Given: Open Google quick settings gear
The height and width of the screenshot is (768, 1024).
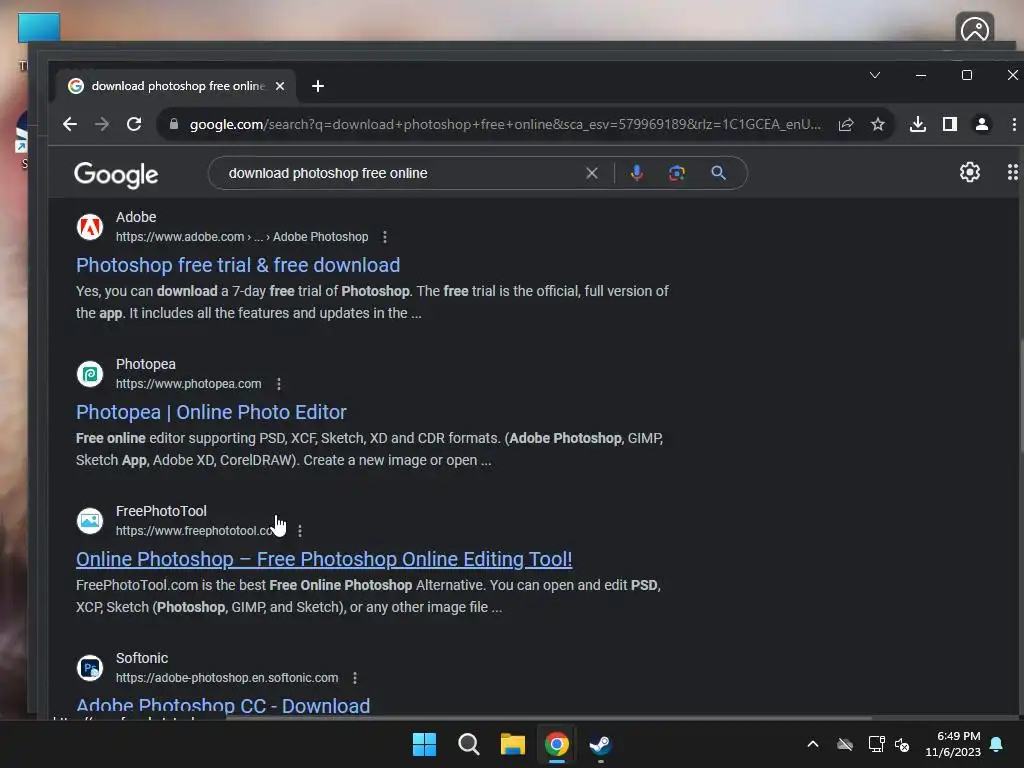Looking at the screenshot, I should 970,172.
